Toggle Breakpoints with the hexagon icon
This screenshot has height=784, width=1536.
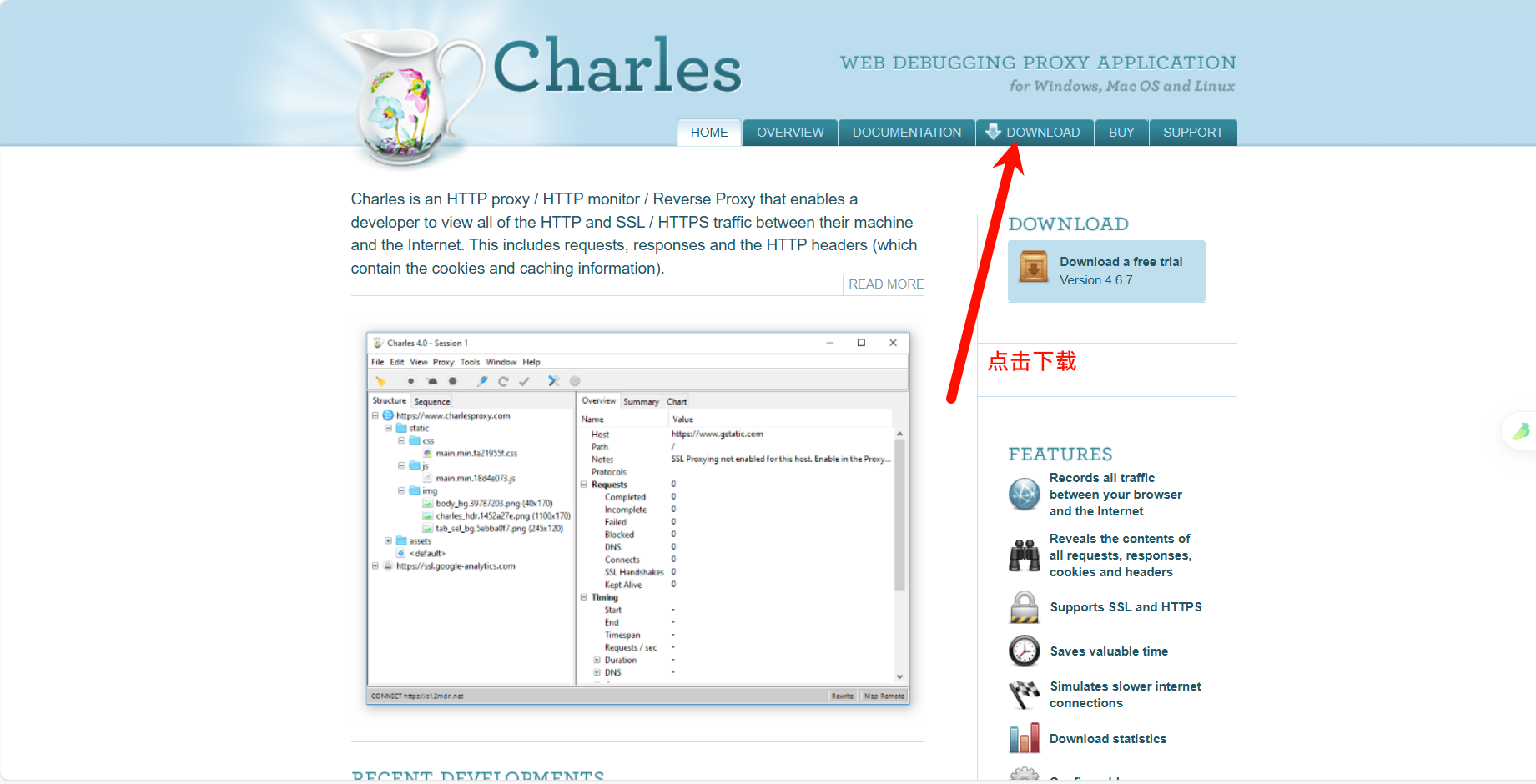click(x=452, y=381)
